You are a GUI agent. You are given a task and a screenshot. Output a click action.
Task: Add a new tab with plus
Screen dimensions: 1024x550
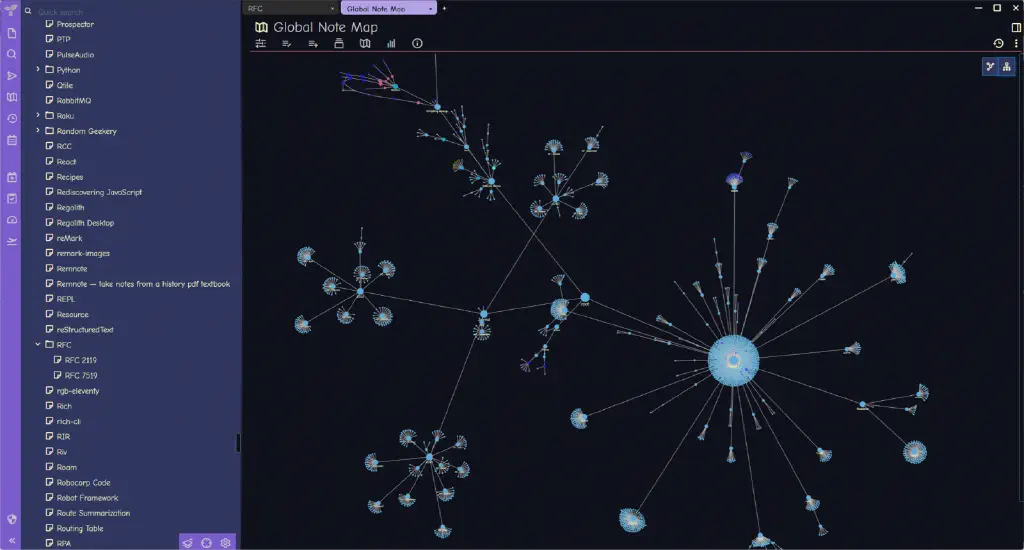pos(444,8)
